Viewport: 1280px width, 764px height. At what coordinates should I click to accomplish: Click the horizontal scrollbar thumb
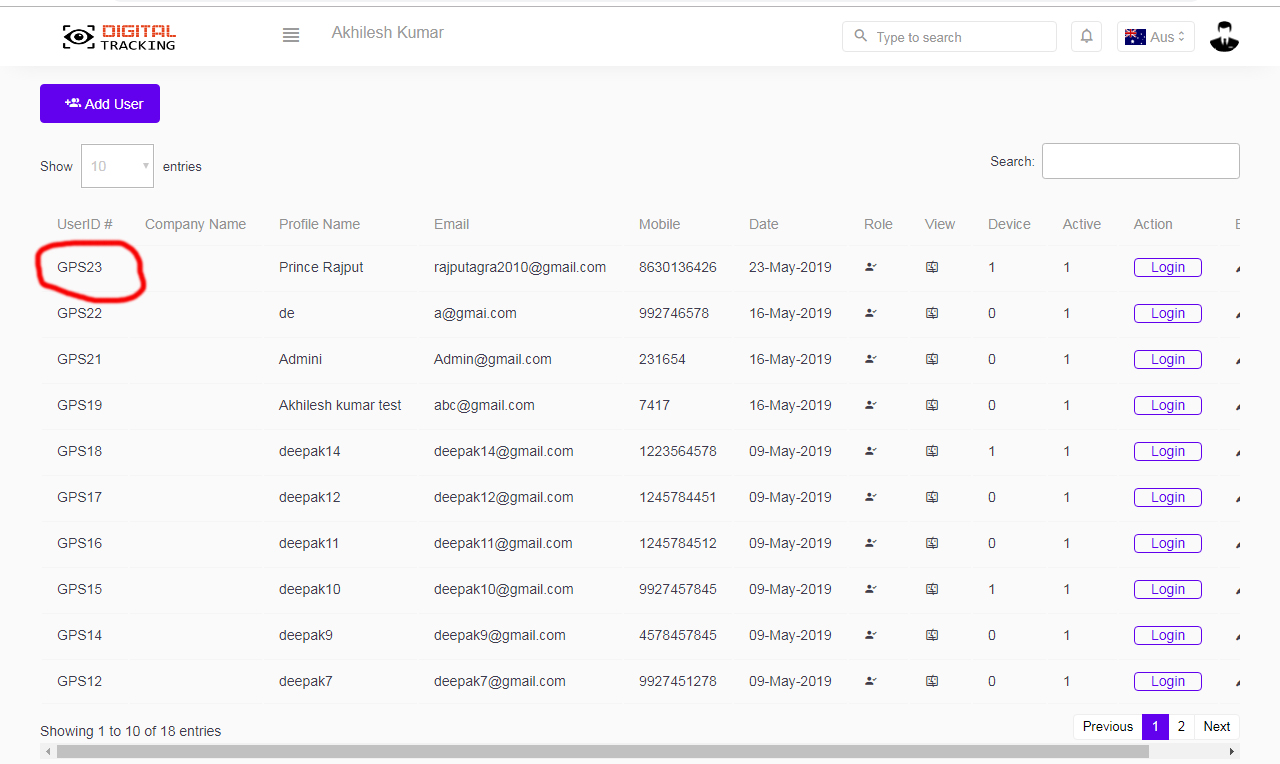click(x=603, y=751)
